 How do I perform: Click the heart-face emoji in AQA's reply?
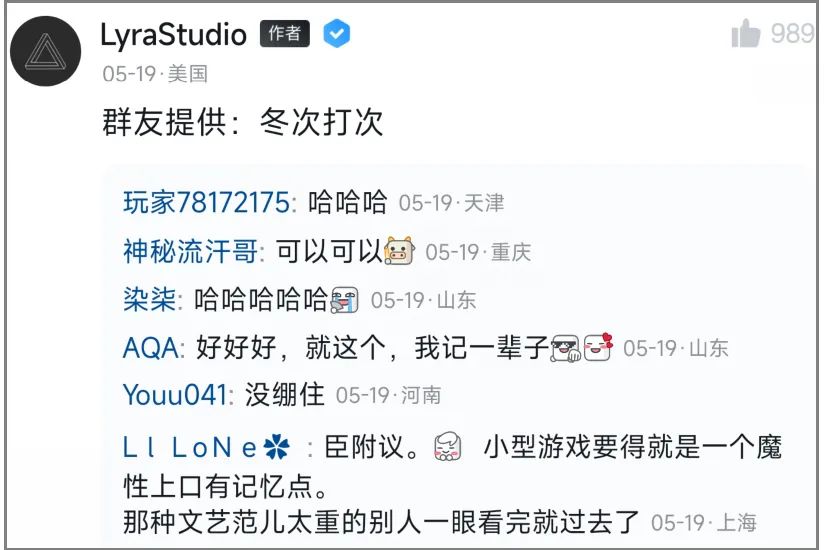[599, 347]
